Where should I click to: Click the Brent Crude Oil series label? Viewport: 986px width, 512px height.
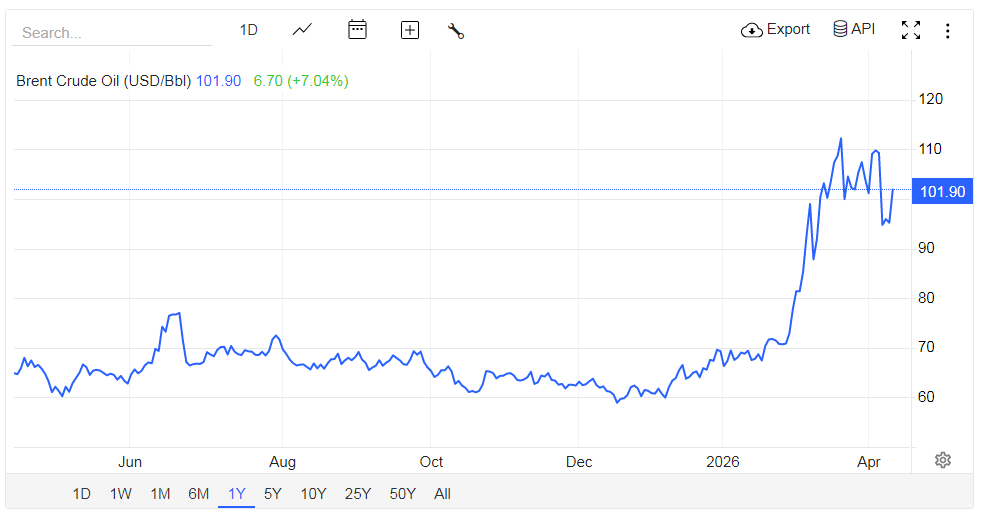103,81
